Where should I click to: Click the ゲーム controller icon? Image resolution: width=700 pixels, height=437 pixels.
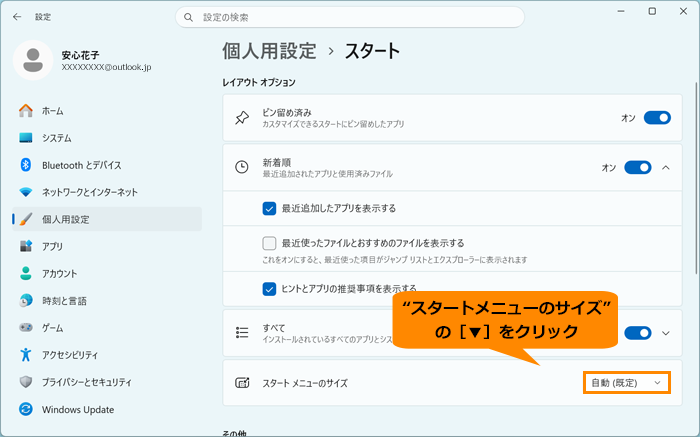[x=26, y=328]
